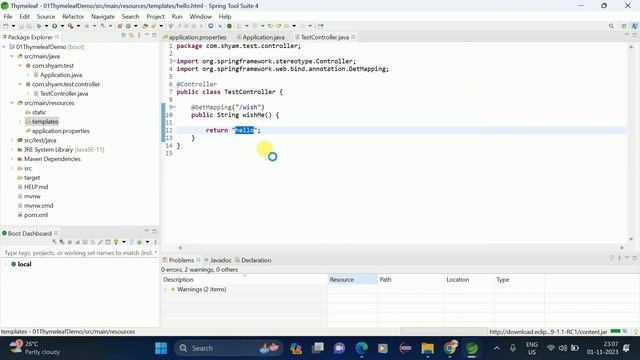Open the Navigate menu
The height and width of the screenshot is (360, 640).
pos(103,17)
